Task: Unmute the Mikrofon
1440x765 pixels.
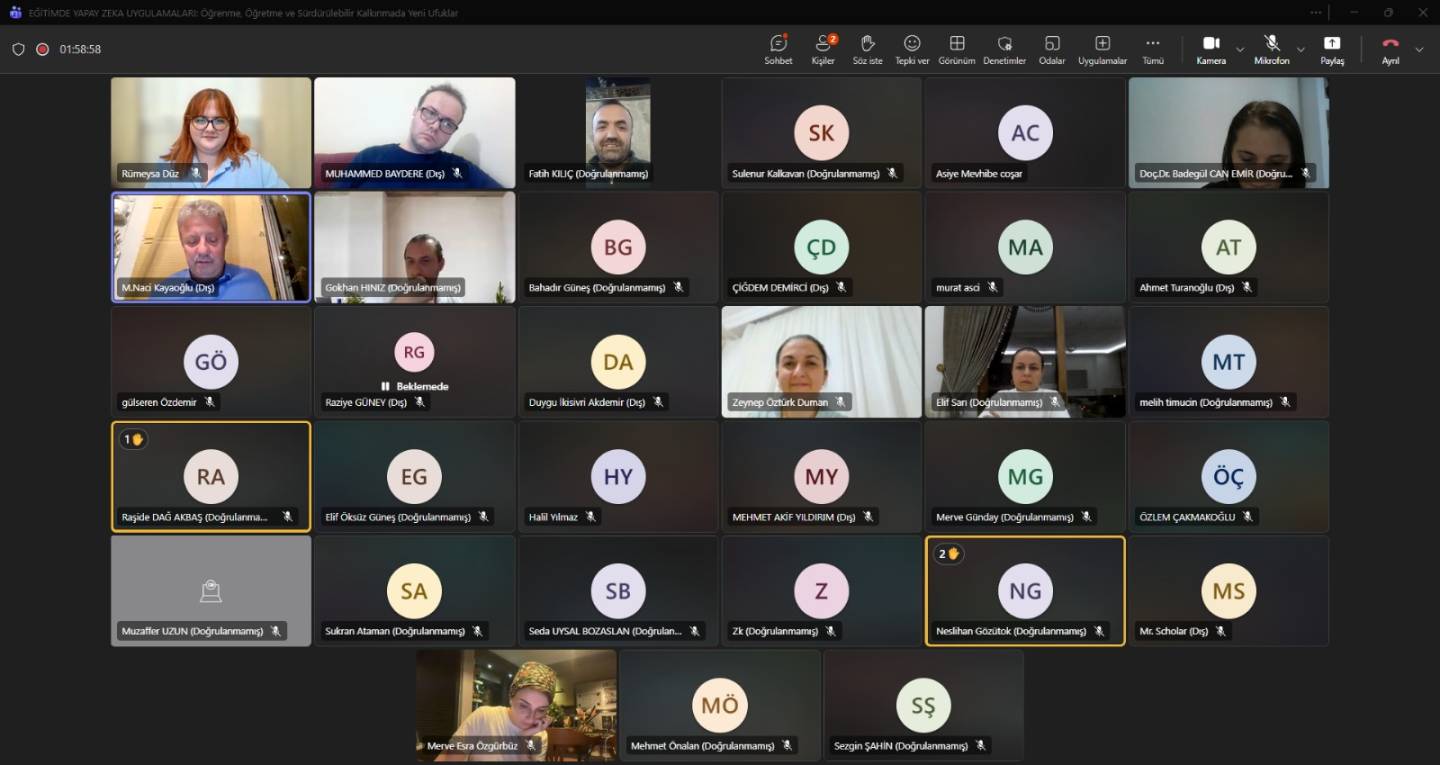Action: tap(1271, 49)
